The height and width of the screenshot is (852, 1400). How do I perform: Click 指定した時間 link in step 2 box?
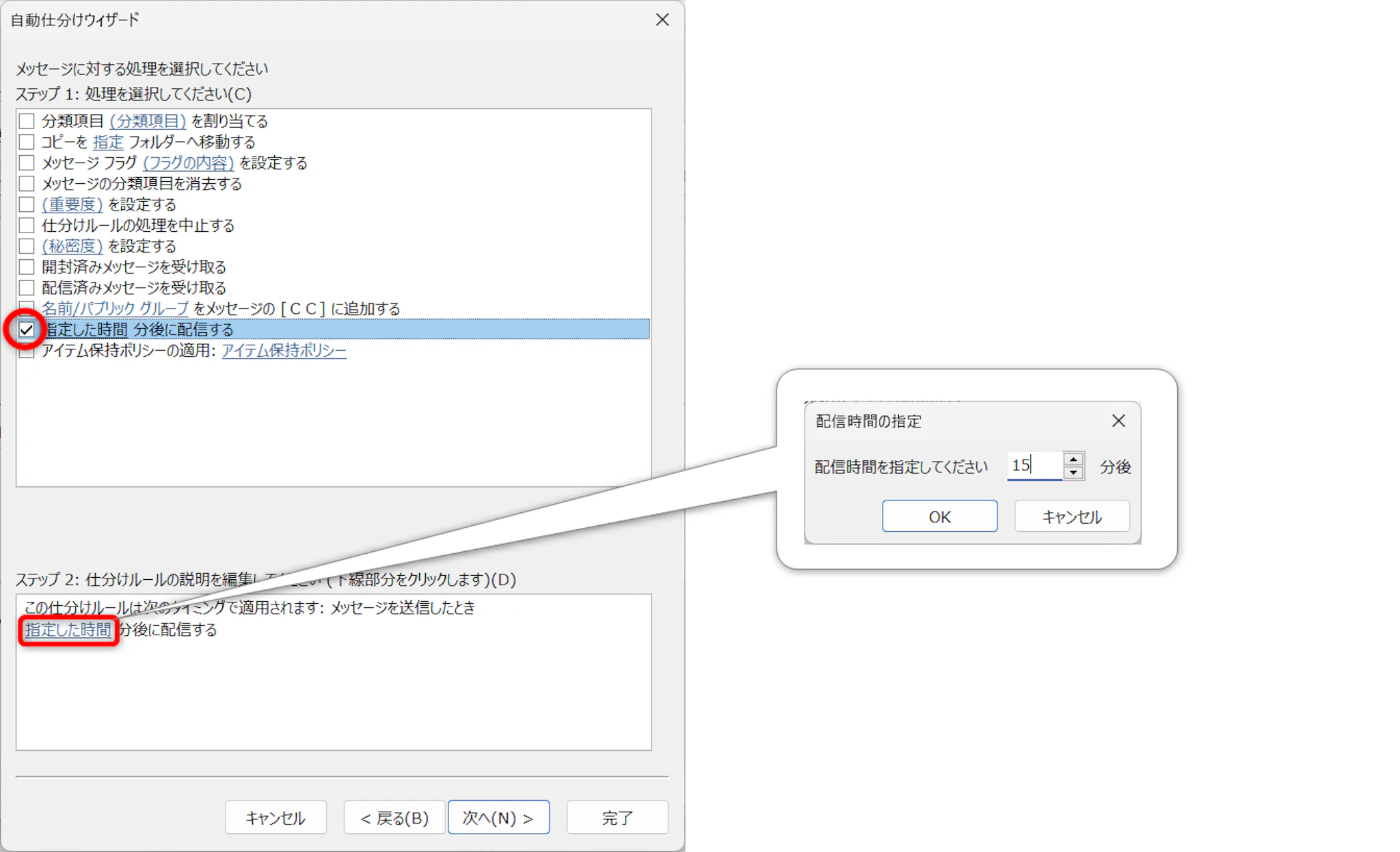coord(68,630)
